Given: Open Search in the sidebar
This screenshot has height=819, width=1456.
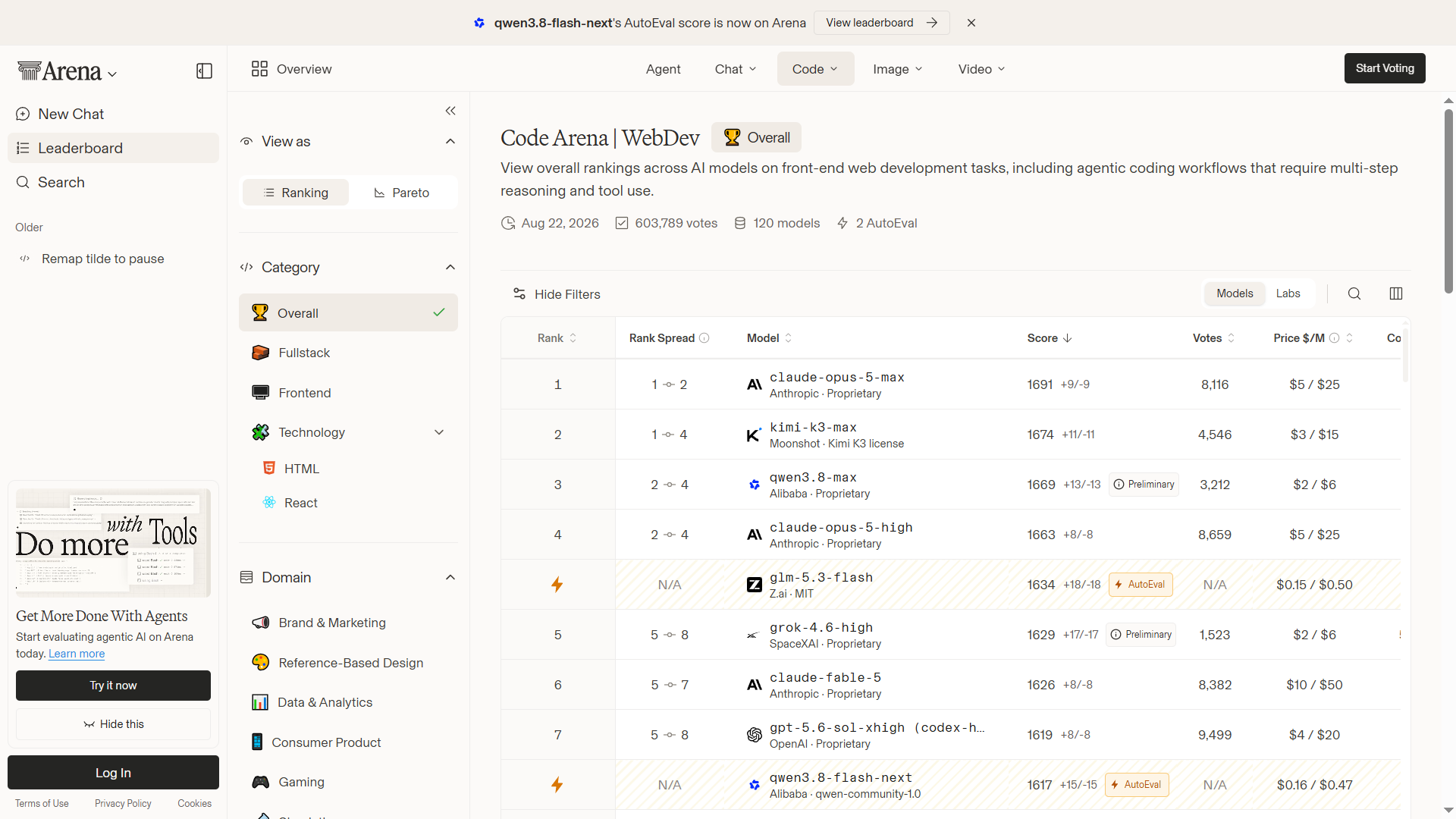Looking at the screenshot, I should tap(113, 182).
